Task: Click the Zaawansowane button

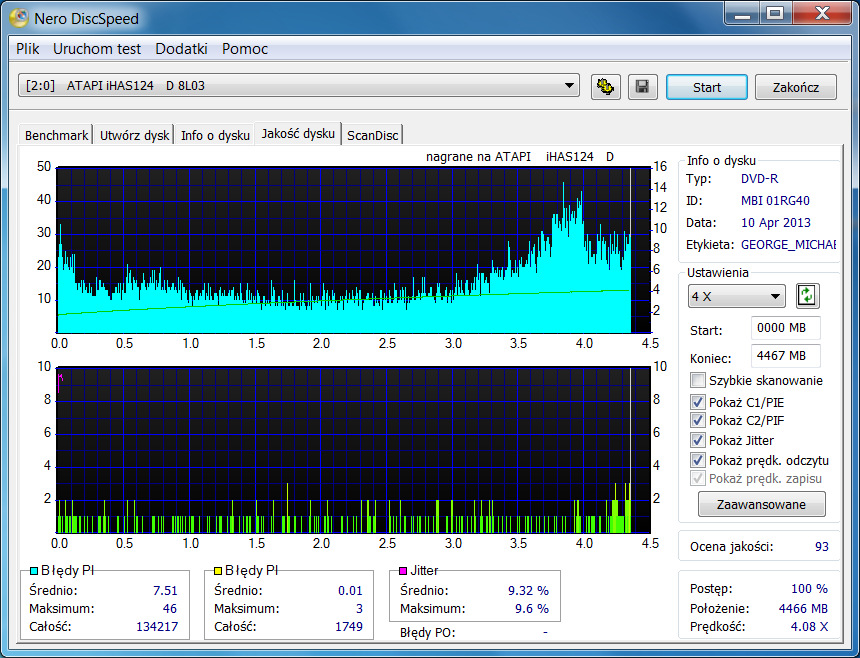Action: tap(761, 504)
